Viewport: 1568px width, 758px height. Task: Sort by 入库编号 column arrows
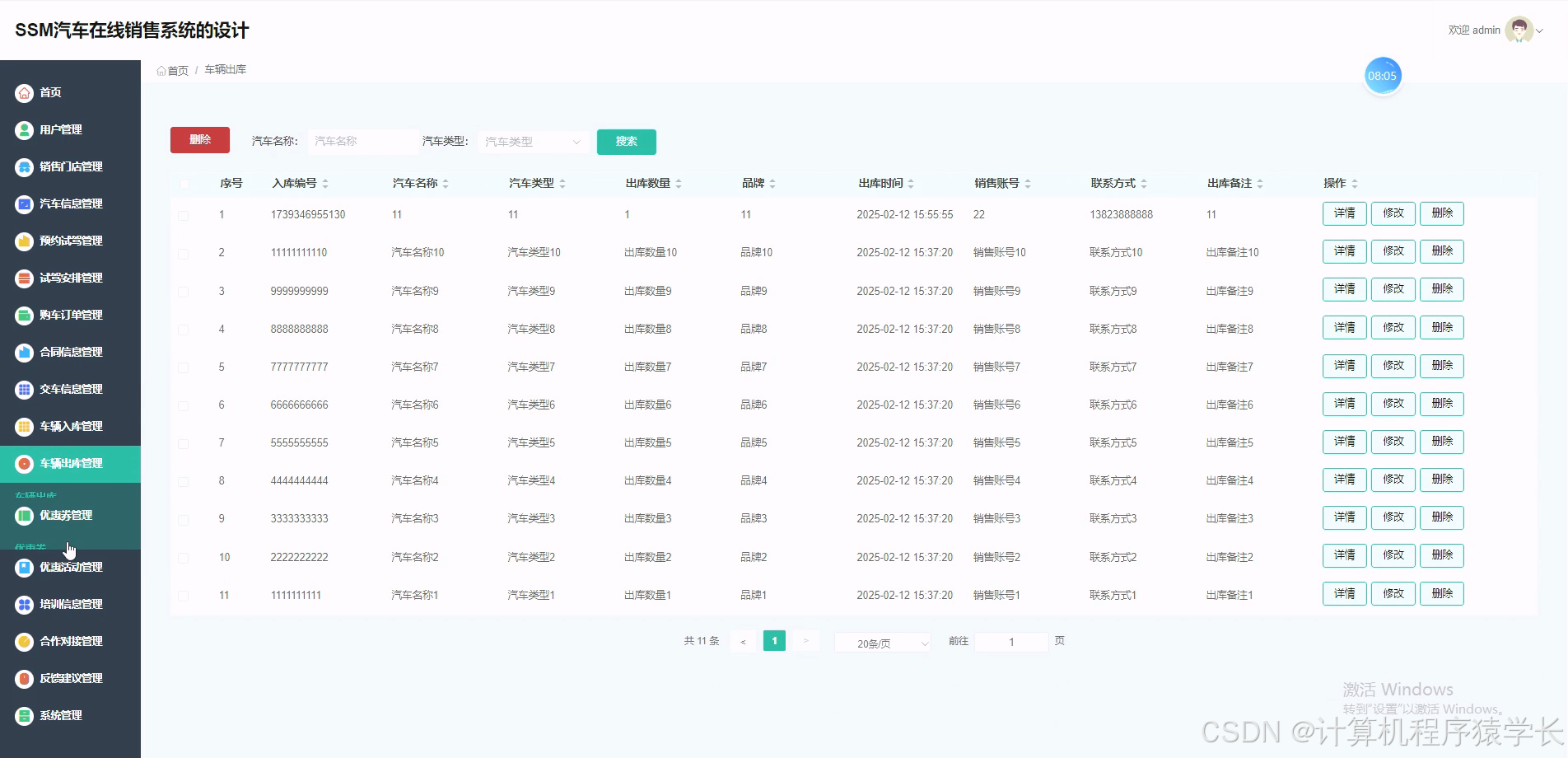(x=325, y=184)
